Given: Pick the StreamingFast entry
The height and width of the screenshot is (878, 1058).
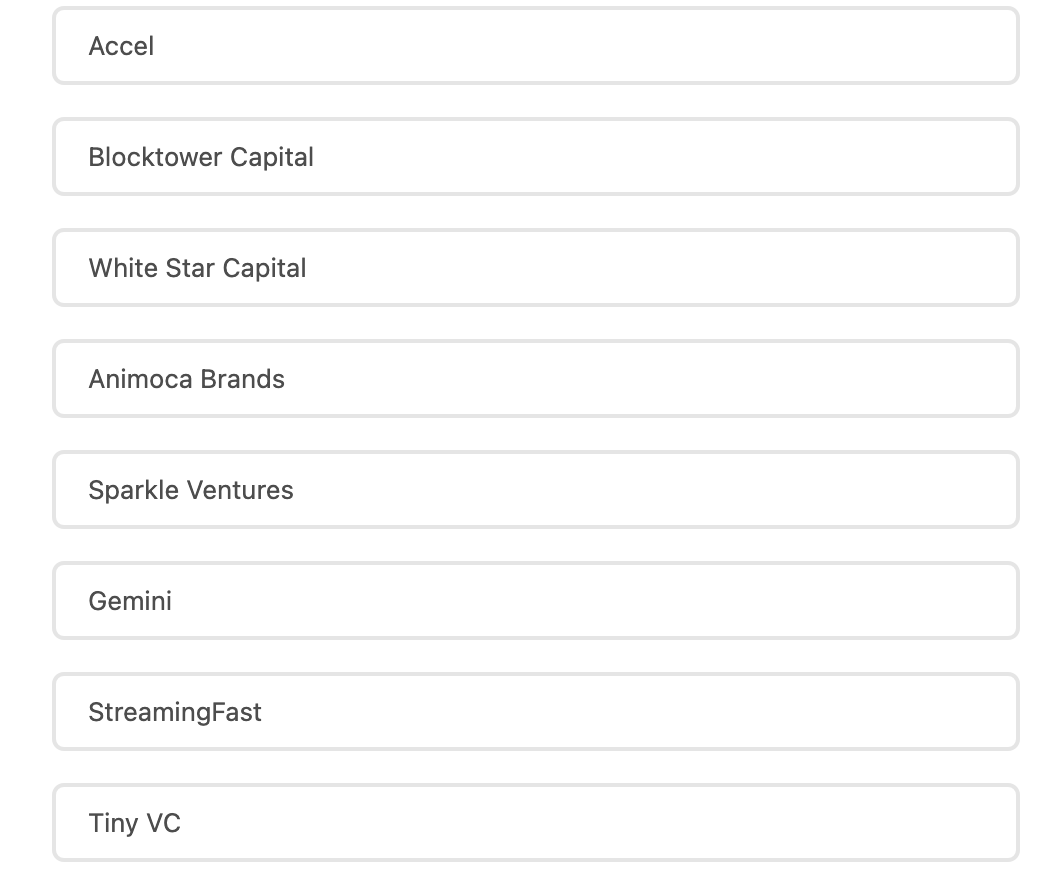Looking at the screenshot, I should [535, 712].
